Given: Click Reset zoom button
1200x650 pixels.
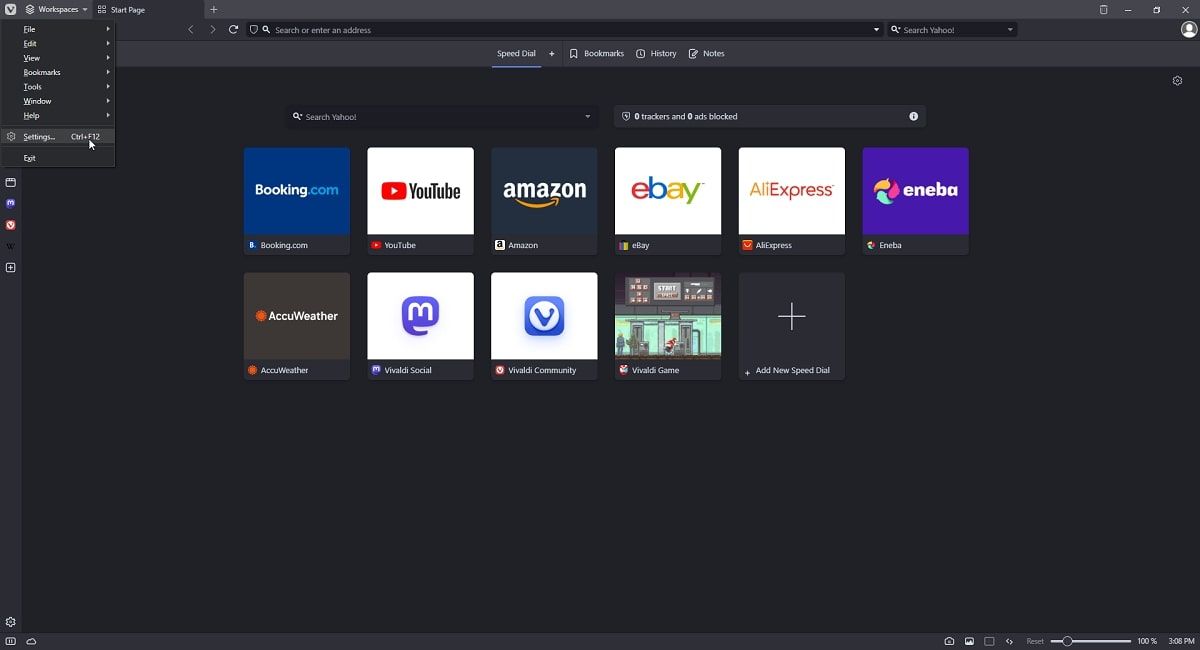Looking at the screenshot, I should (x=1035, y=641).
